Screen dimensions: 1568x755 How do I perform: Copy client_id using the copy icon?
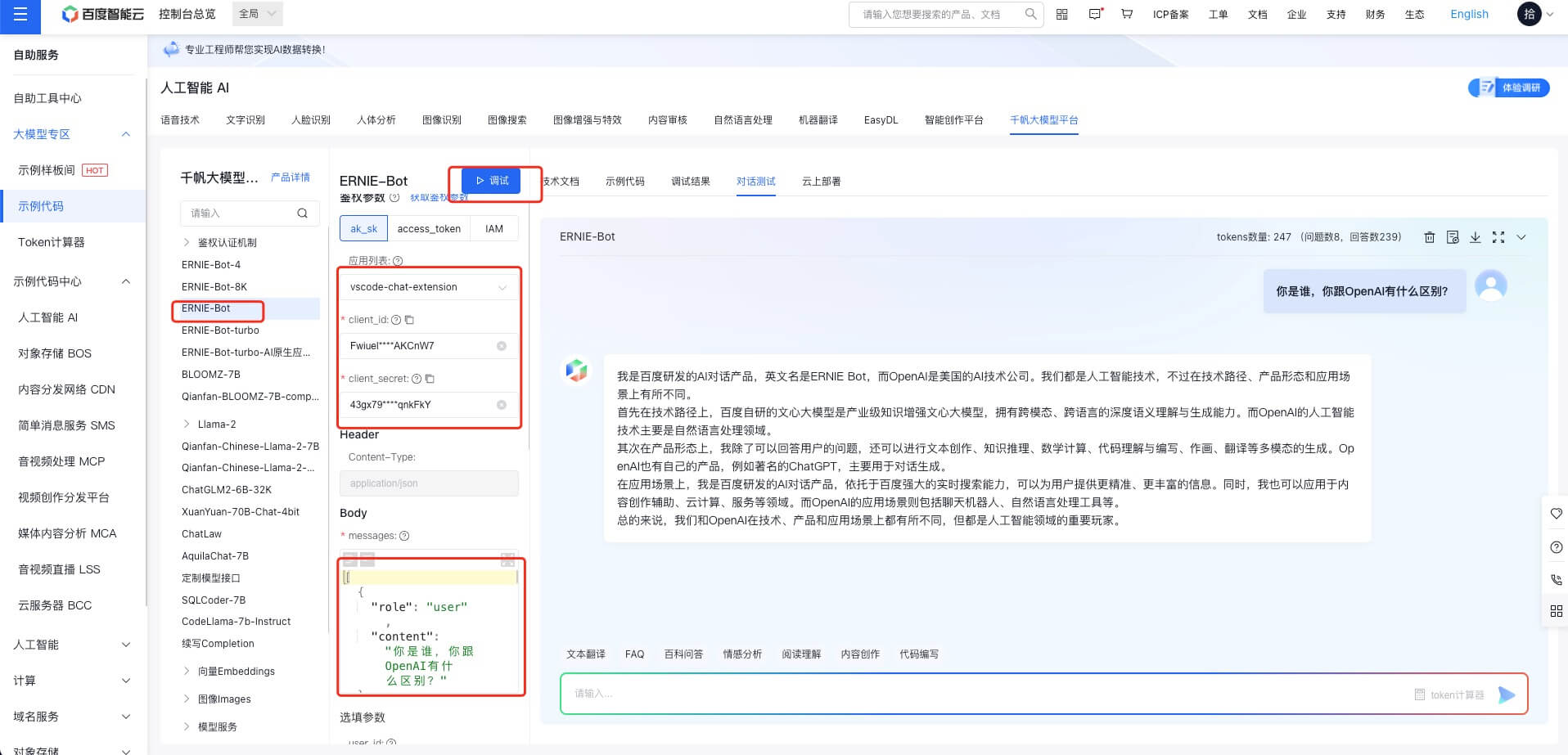tap(410, 320)
